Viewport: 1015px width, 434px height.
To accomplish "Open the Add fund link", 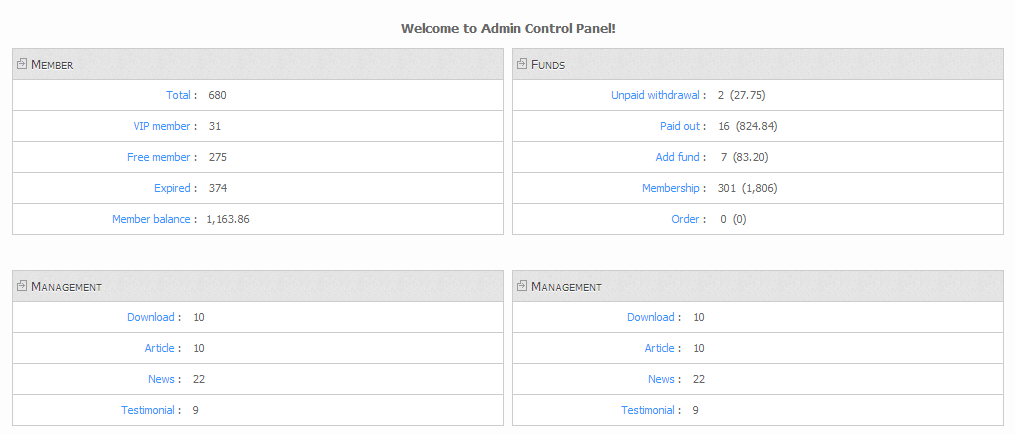I will click(x=678, y=157).
